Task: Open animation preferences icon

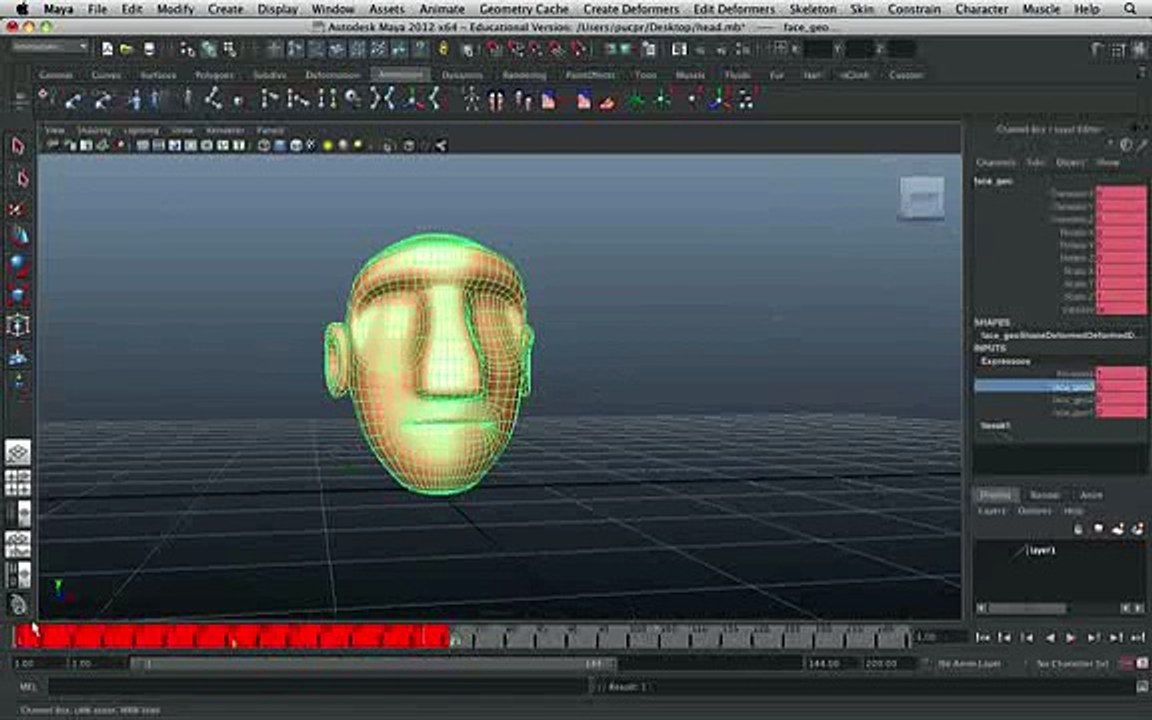Action: tap(1142, 663)
